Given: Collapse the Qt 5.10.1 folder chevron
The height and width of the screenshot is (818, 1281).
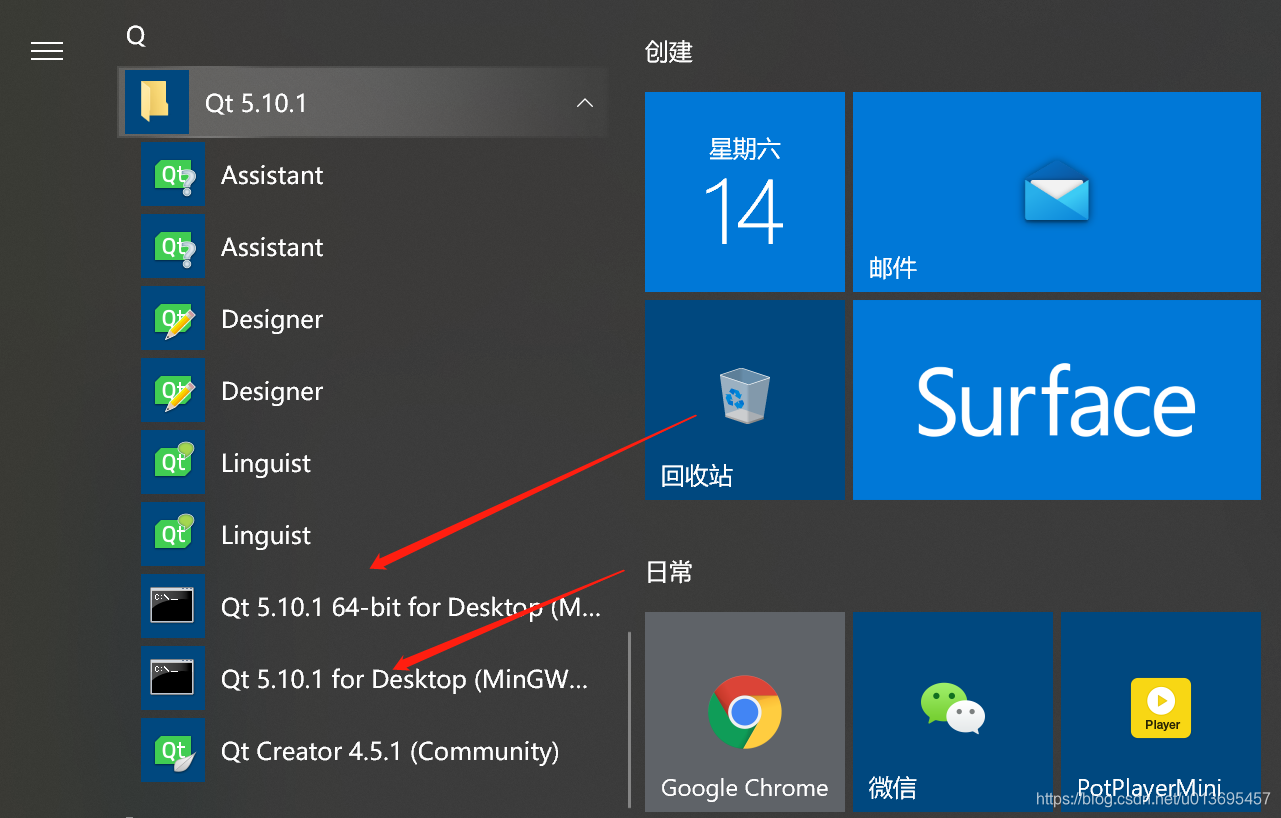Looking at the screenshot, I should (x=585, y=103).
